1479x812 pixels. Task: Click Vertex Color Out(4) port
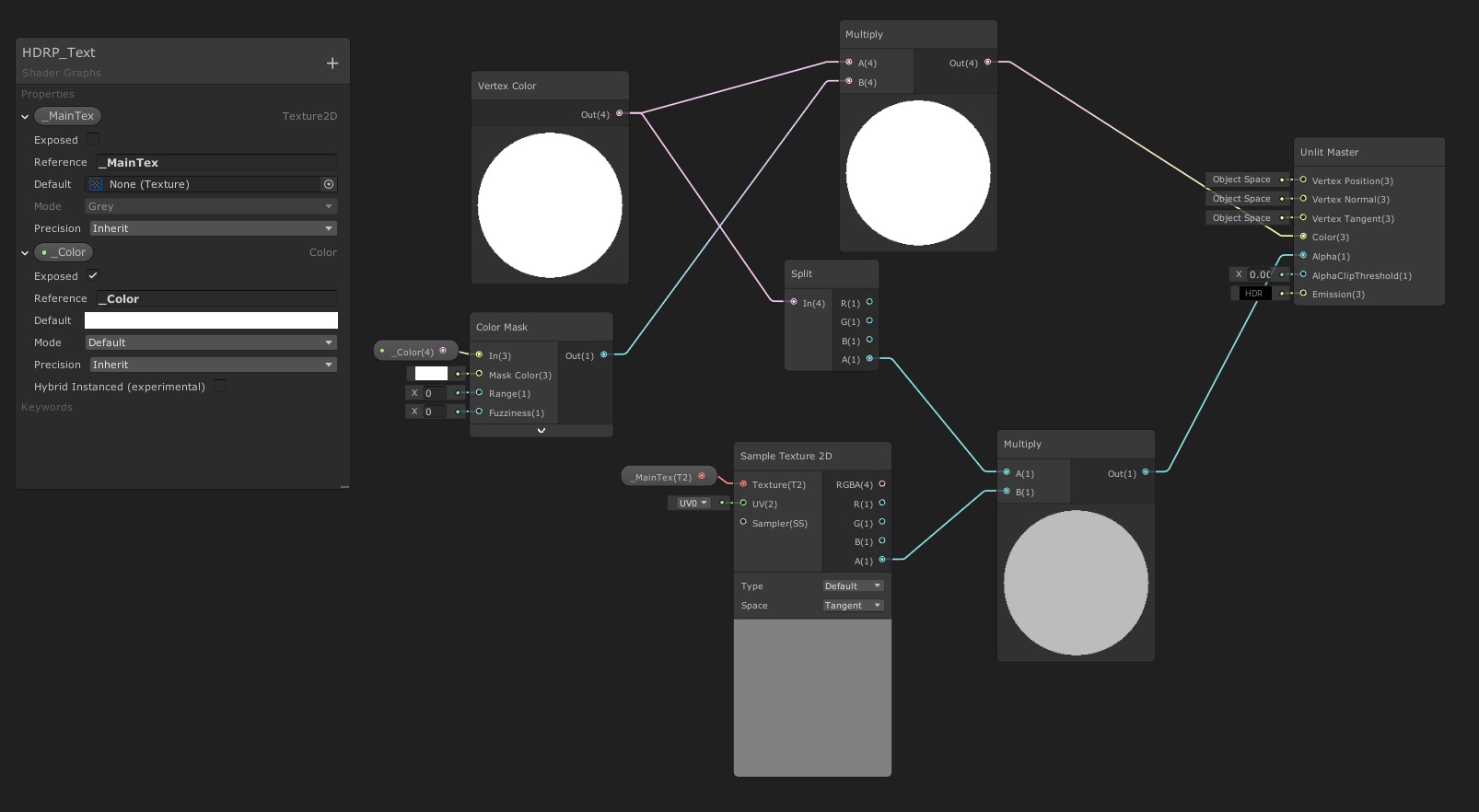point(619,113)
